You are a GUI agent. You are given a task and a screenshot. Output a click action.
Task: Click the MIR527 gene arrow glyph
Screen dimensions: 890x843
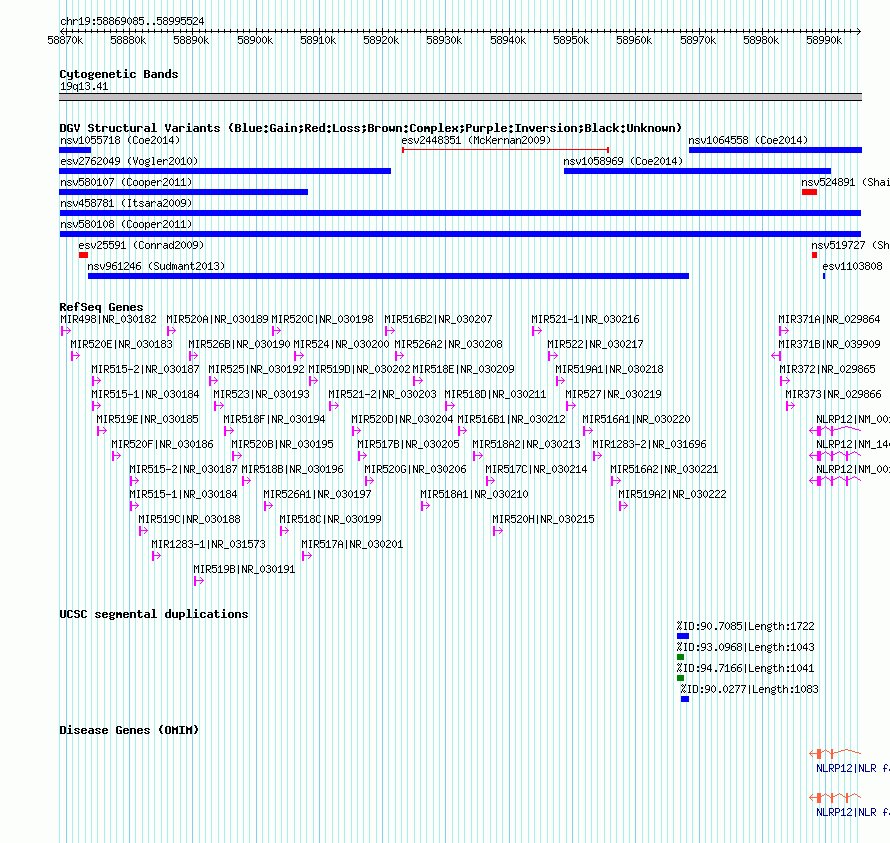pos(571,406)
